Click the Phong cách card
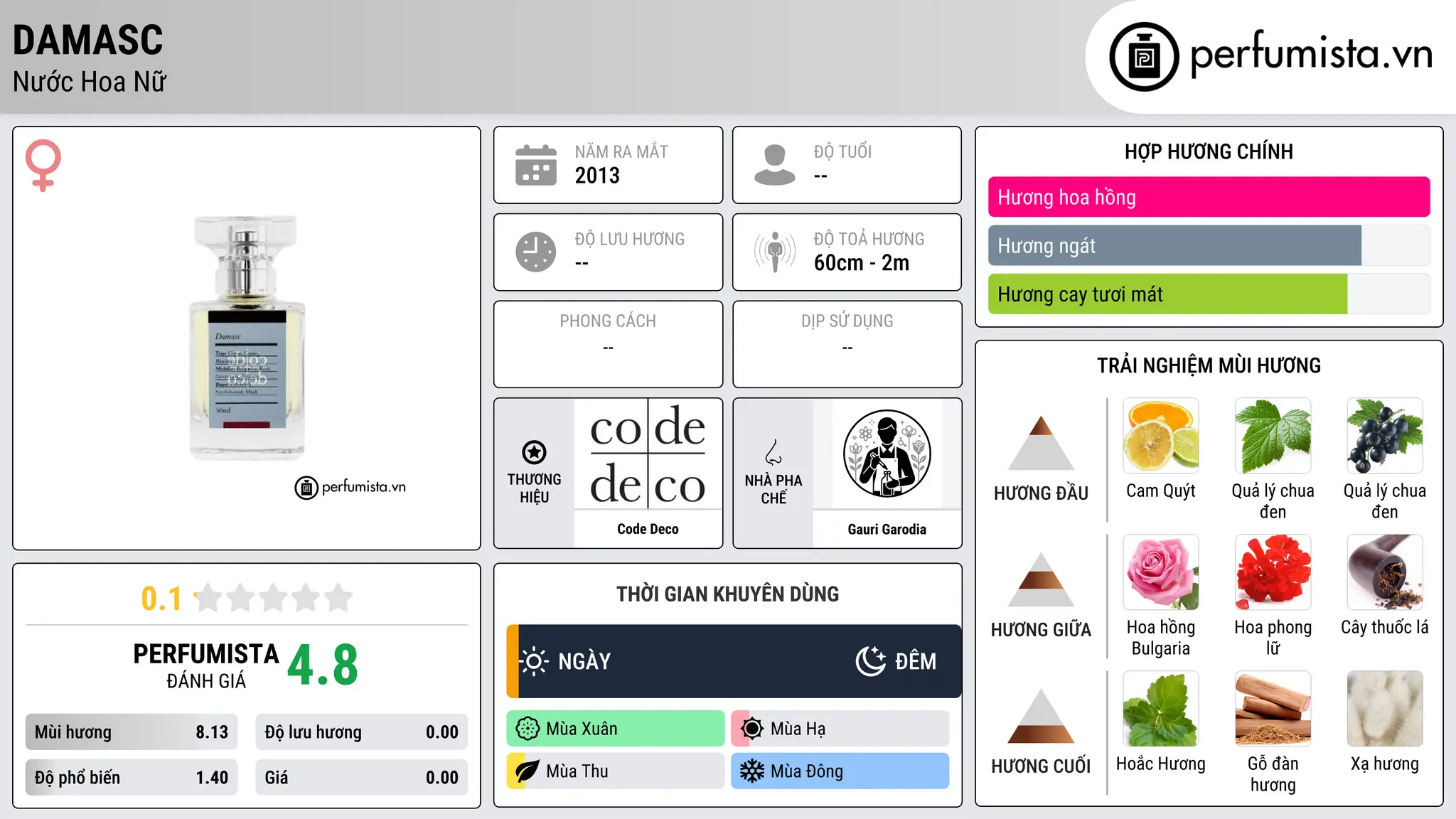 tap(608, 344)
